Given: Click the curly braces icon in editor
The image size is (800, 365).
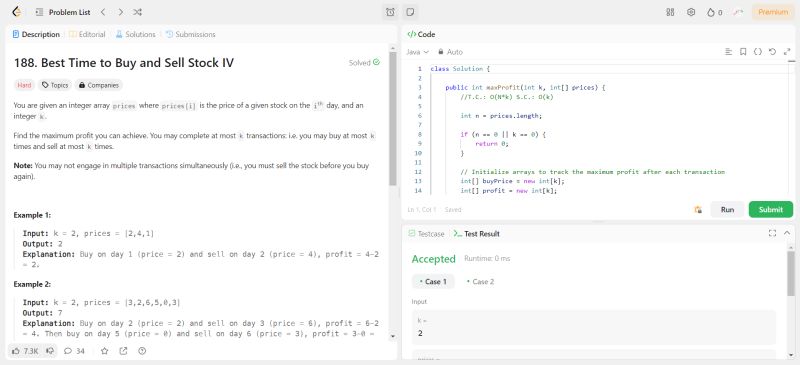Looking at the screenshot, I should [758, 52].
